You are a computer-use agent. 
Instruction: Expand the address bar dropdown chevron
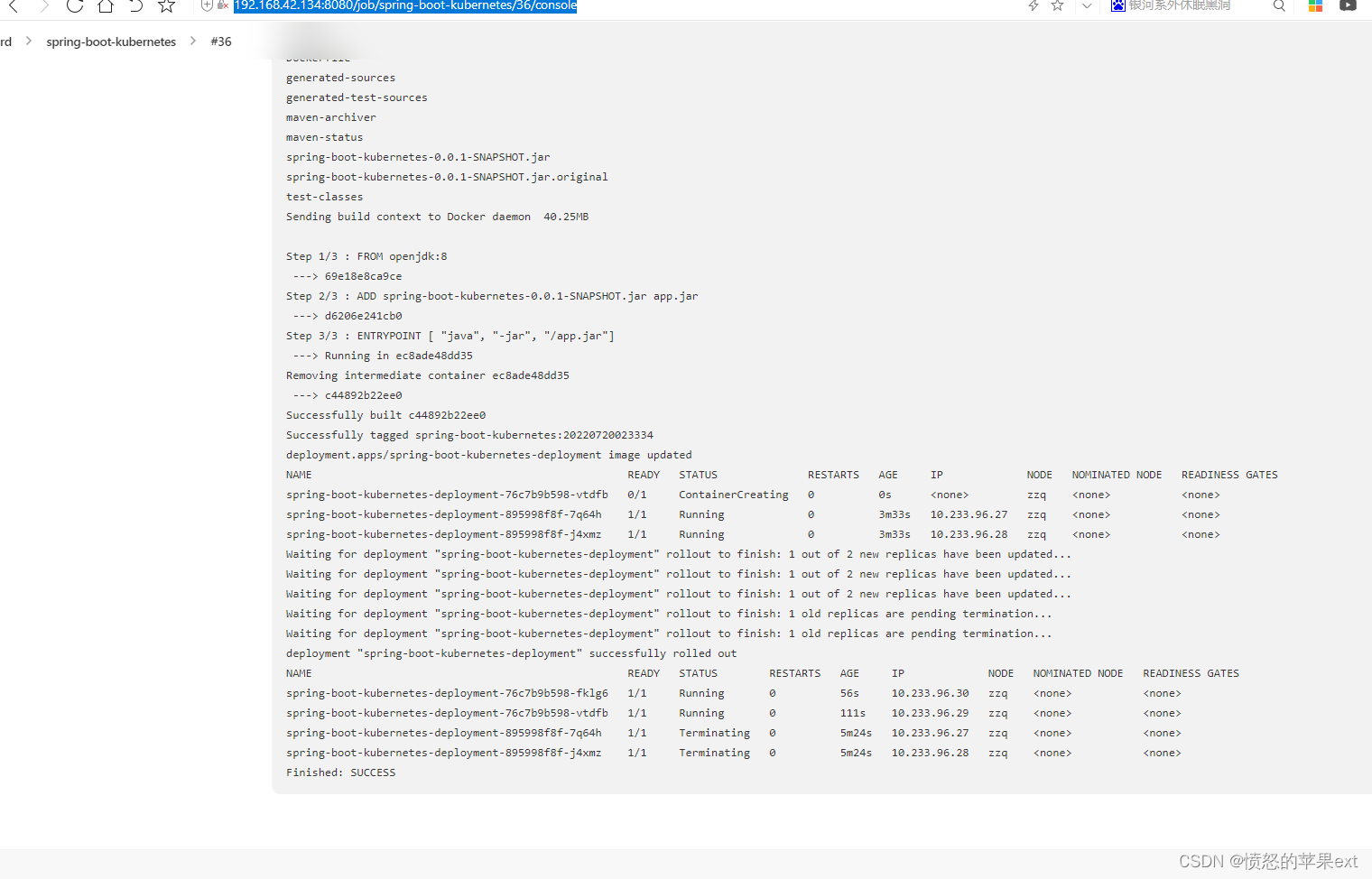1087,5
